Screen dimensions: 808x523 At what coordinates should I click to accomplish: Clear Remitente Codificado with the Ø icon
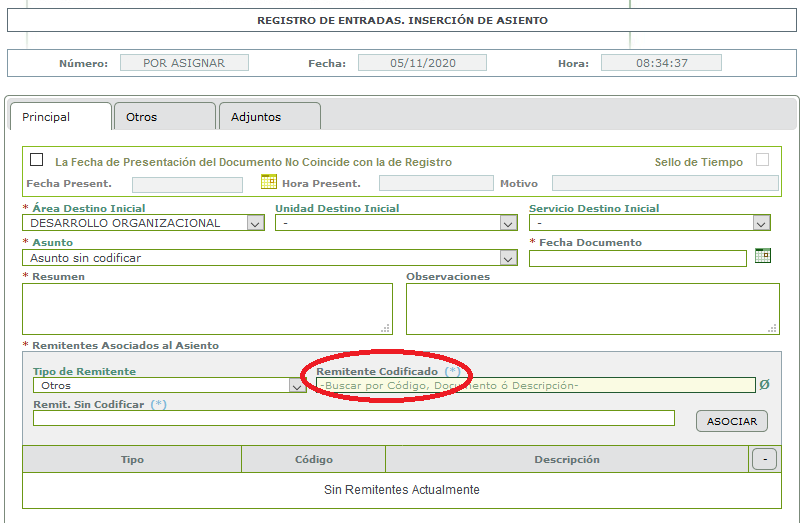pyautogui.click(x=764, y=384)
